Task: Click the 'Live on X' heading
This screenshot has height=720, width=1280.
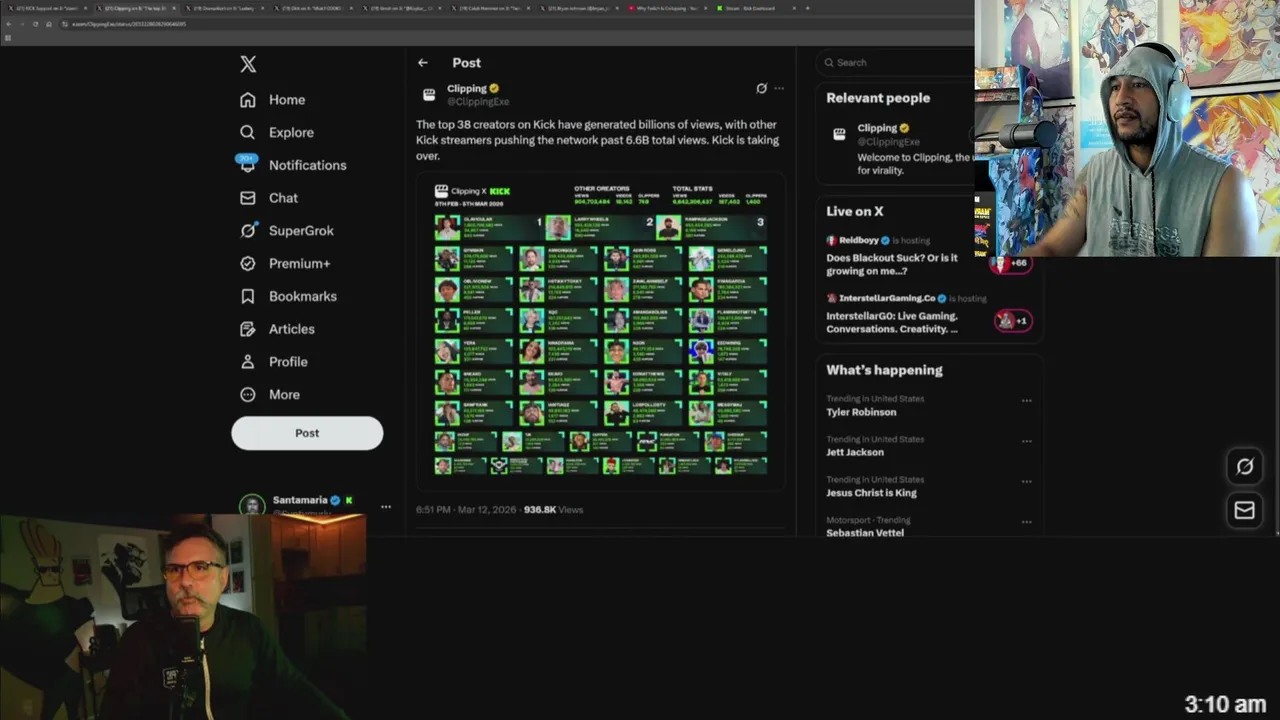Action: pos(854,211)
